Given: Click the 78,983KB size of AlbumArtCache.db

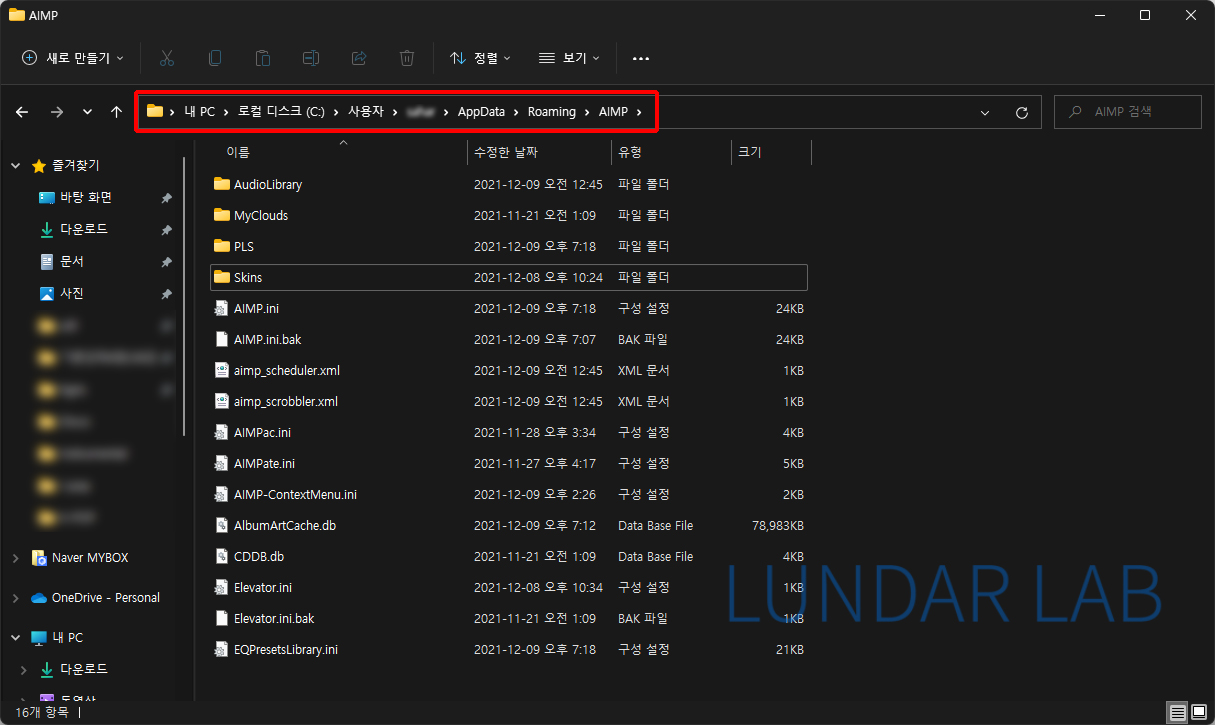Looking at the screenshot, I should [778, 525].
